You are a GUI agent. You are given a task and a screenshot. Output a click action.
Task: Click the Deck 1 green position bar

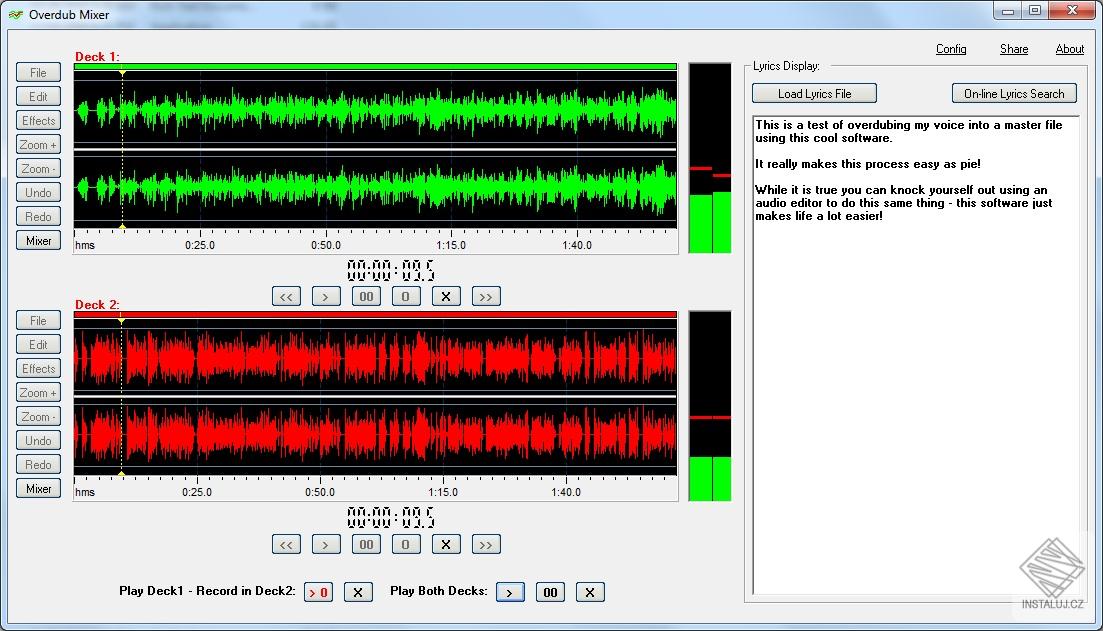375,67
